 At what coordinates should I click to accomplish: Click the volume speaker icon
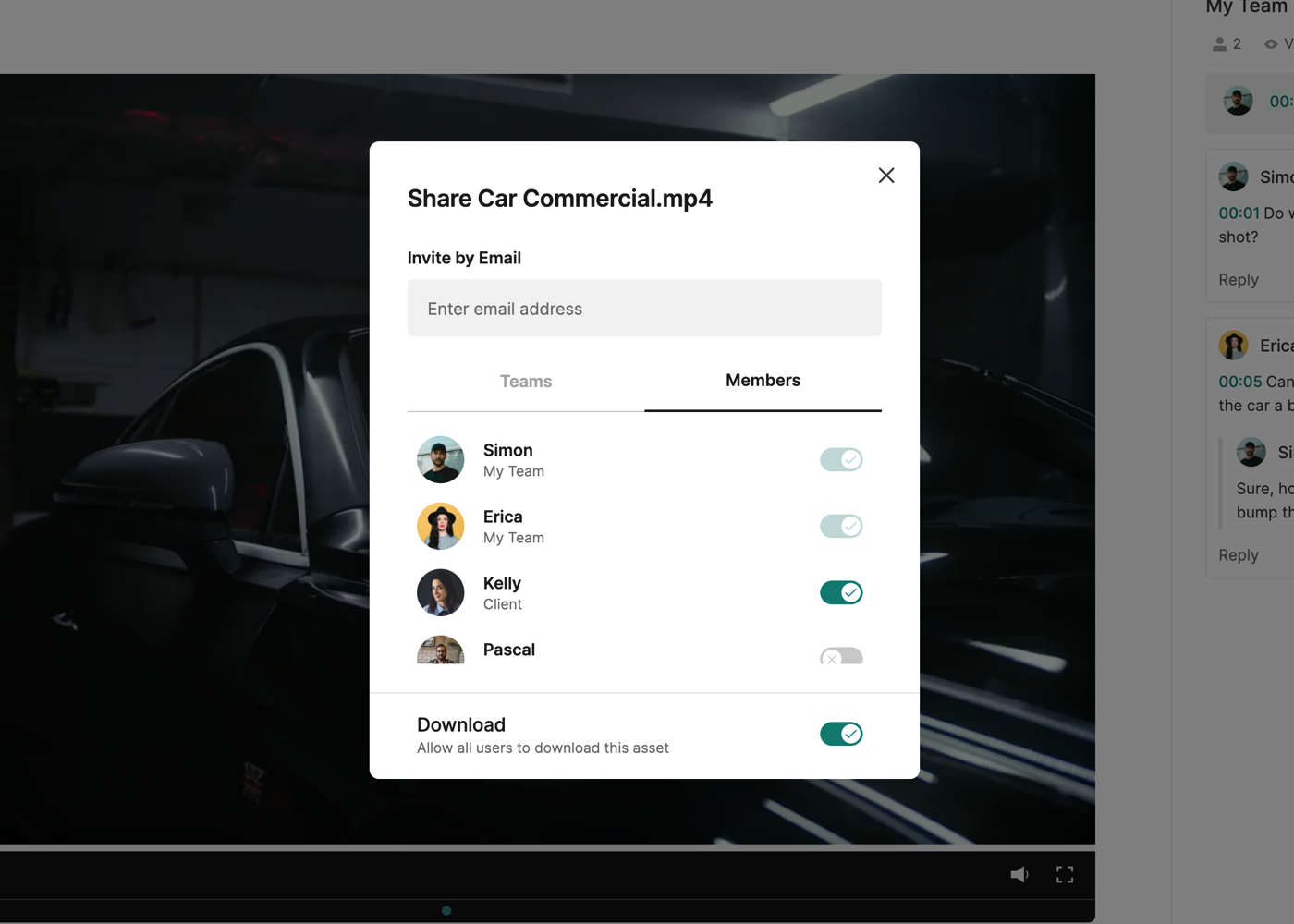click(x=1019, y=874)
